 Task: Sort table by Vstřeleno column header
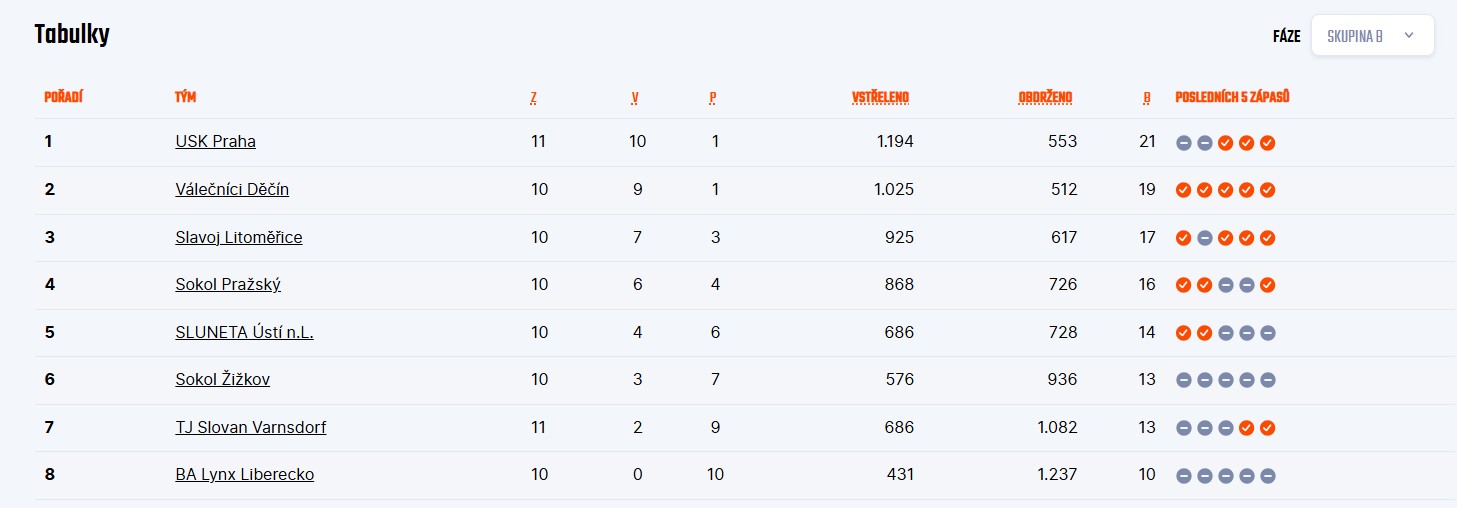pos(880,97)
